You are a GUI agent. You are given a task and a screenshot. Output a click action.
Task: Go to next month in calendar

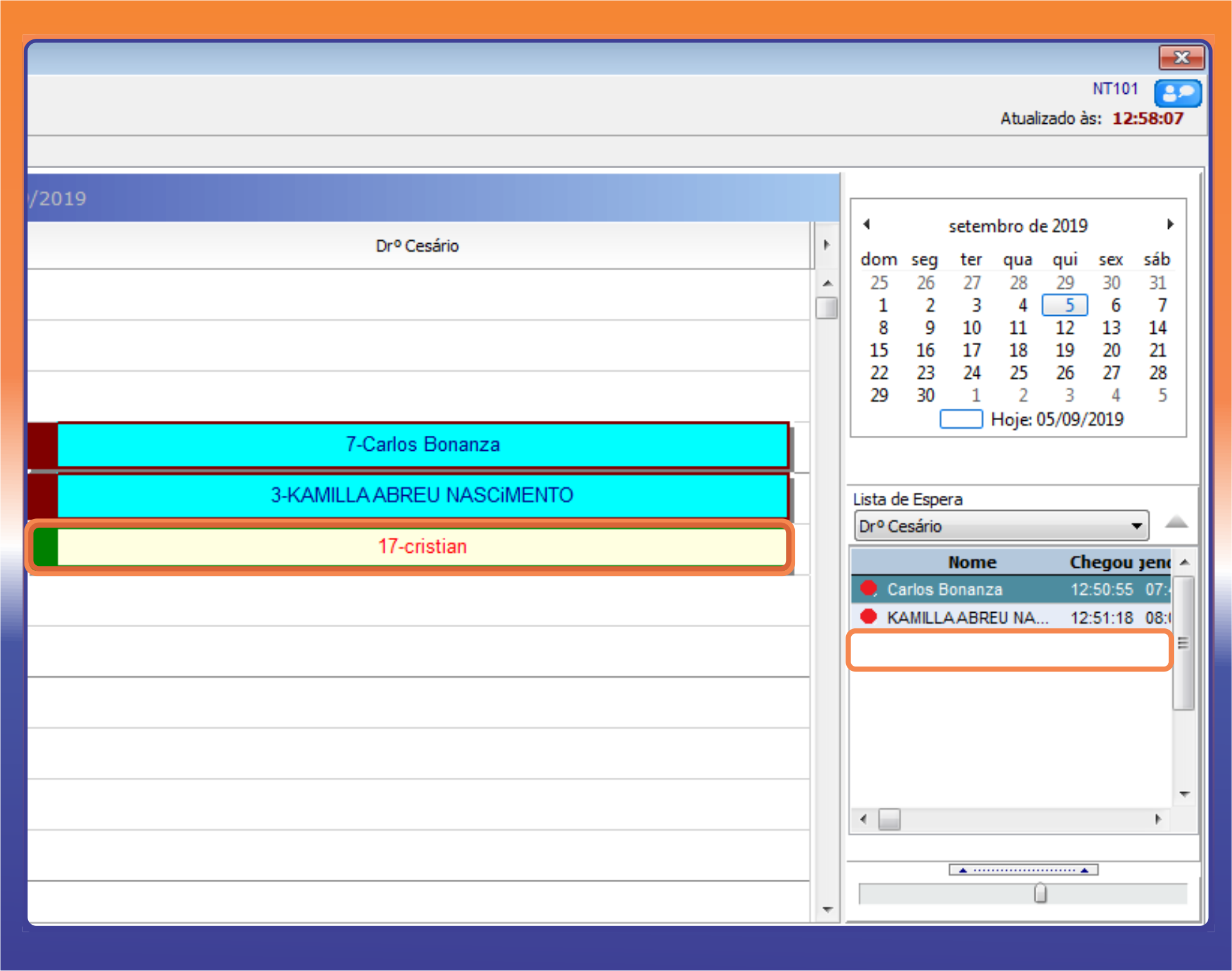[x=1170, y=224]
